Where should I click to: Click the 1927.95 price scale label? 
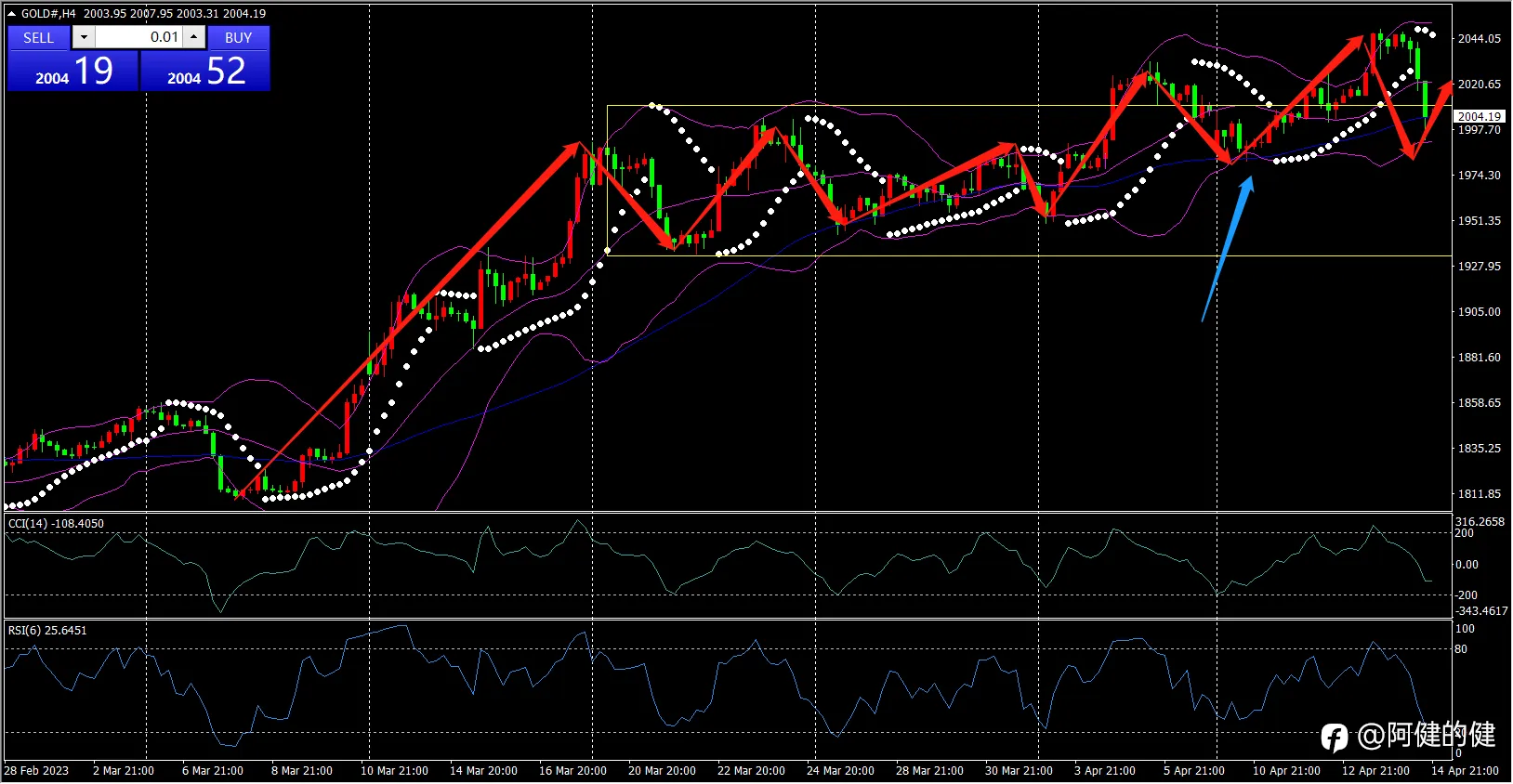pos(1480,267)
